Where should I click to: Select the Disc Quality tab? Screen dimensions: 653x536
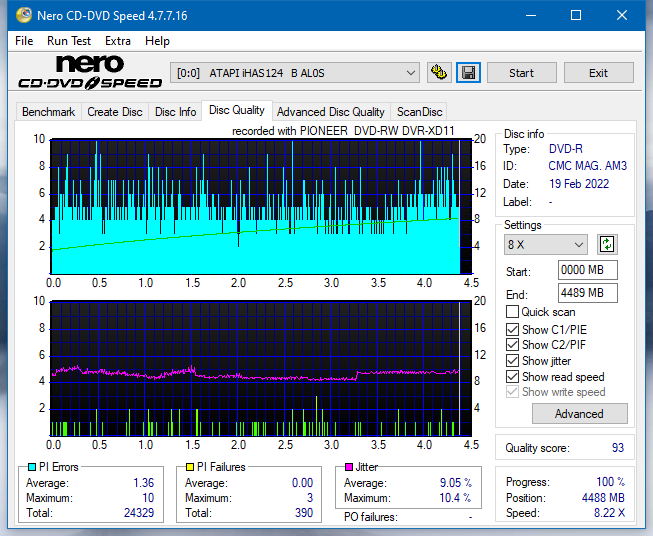(x=237, y=110)
